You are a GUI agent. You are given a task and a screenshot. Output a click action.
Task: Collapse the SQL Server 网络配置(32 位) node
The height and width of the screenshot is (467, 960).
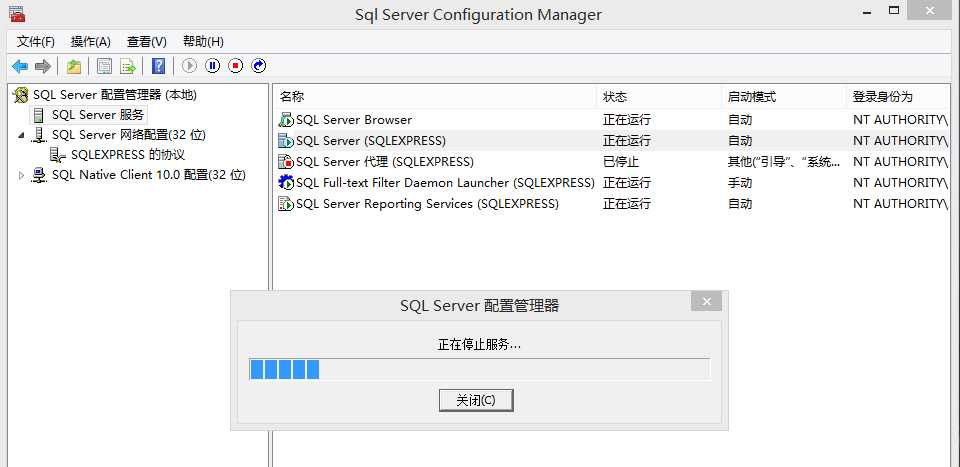coord(22,135)
